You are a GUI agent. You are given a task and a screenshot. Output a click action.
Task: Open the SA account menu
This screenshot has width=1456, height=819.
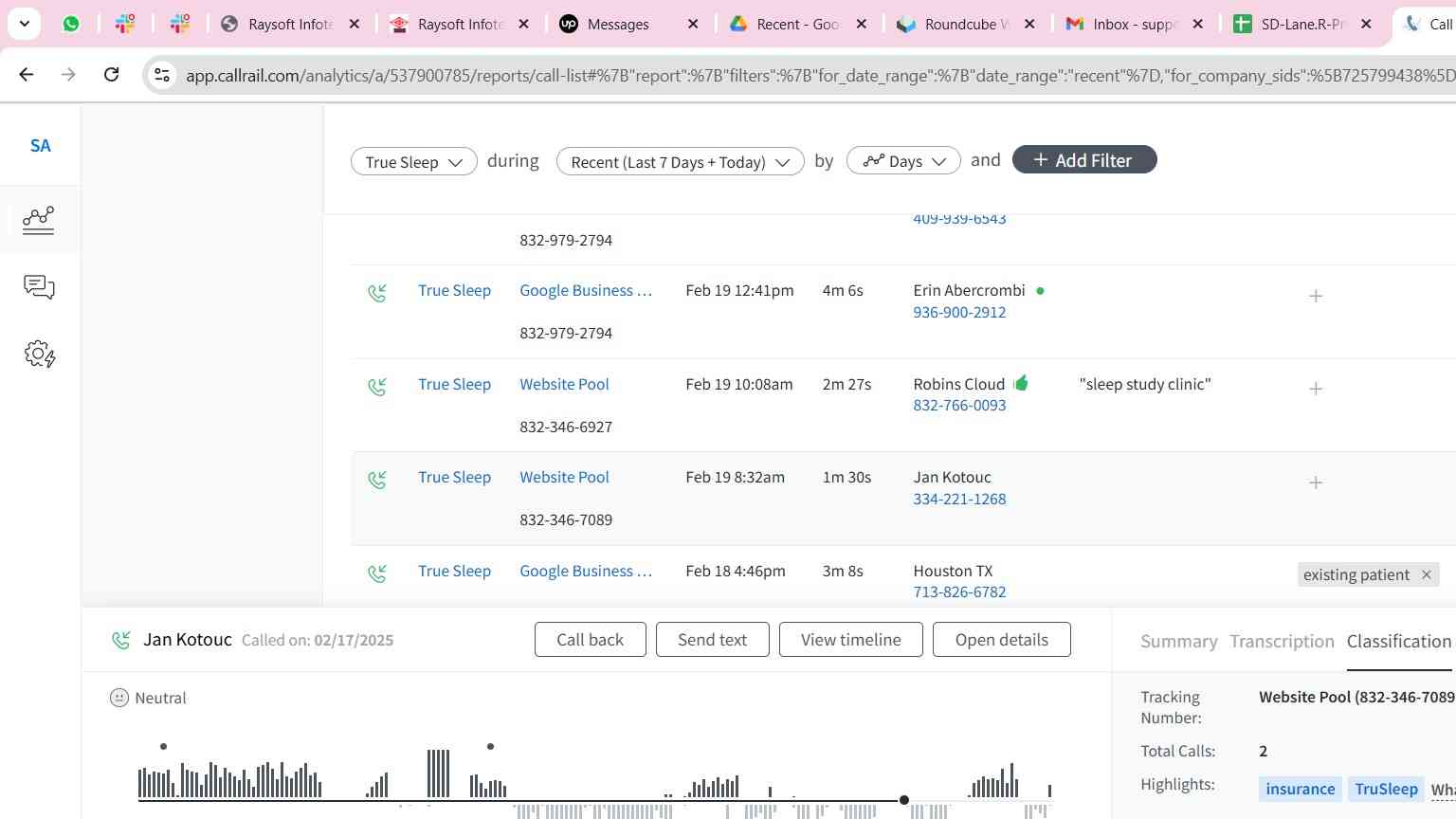tap(40, 145)
